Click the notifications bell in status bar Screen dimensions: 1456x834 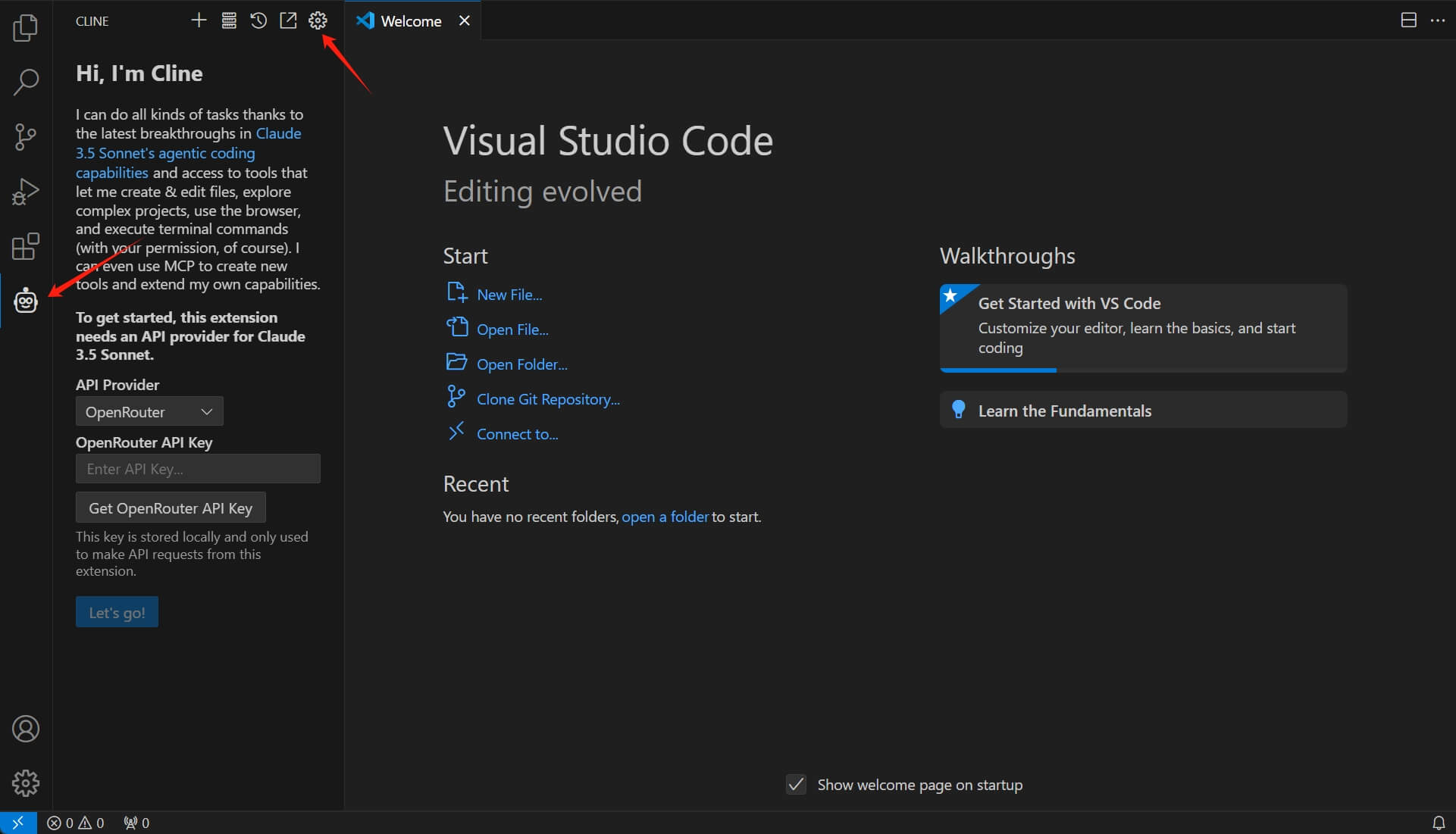(x=1438, y=823)
